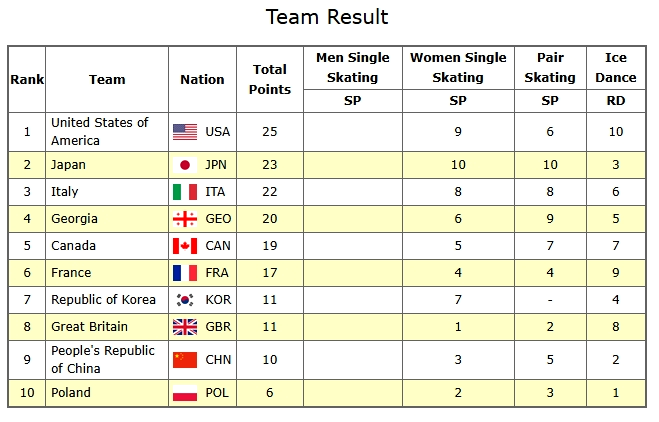Image resolution: width=659 pixels, height=422 pixels.
Task: Click the Team Result title
Action: point(327,17)
